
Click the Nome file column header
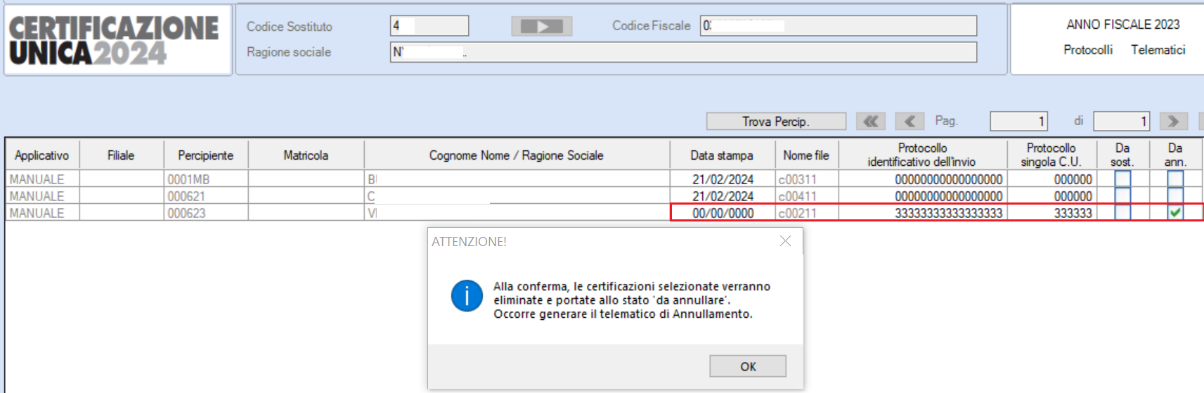[806, 155]
